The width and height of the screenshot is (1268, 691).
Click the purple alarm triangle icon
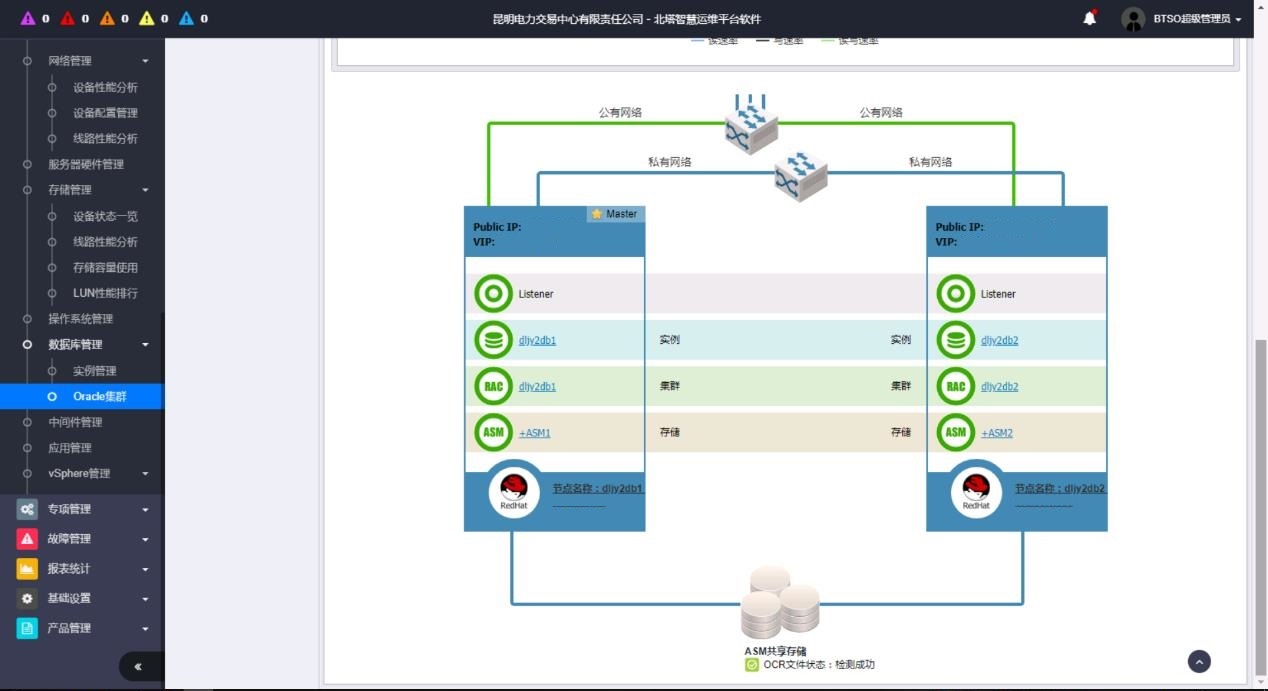tap(27, 19)
